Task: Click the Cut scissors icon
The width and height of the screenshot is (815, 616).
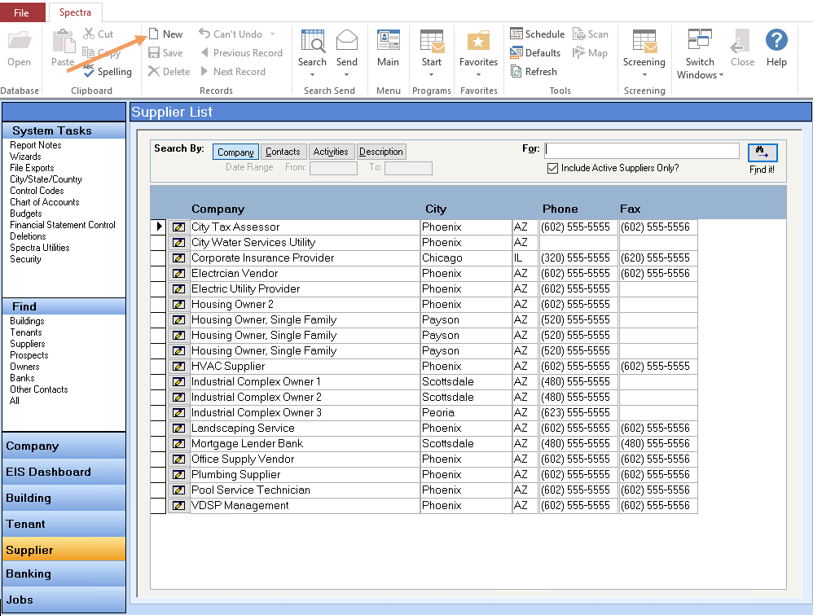Action: point(89,34)
